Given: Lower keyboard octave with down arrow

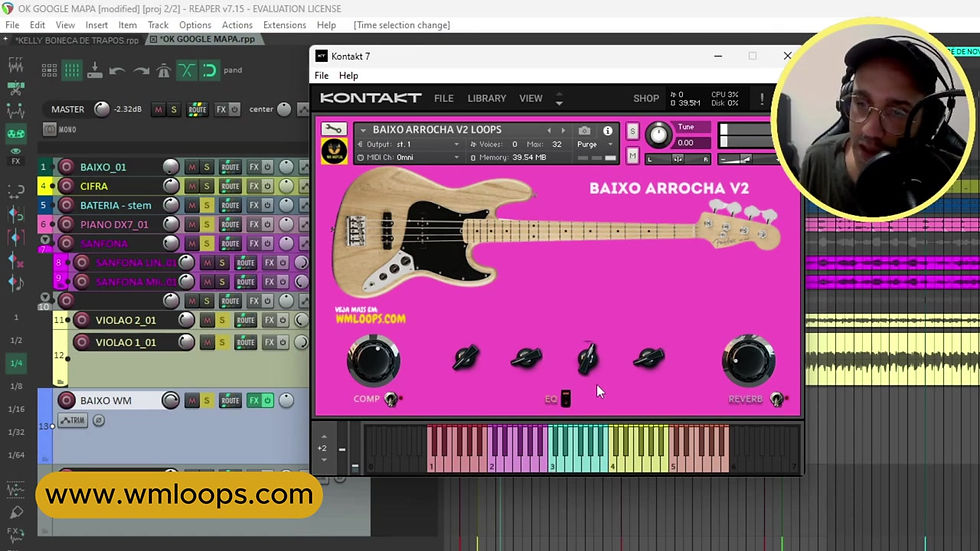Looking at the screenshot, I should tap(324, 460).
